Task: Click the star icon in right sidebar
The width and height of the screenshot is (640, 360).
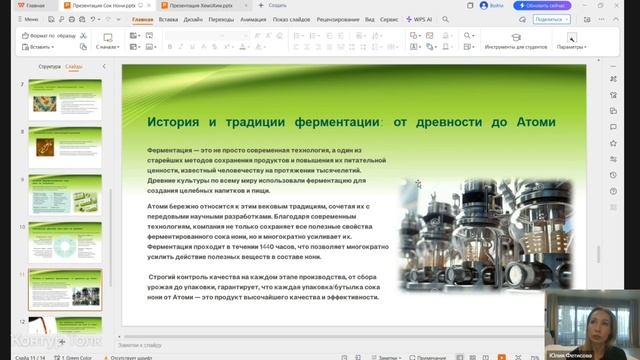Action: 613,143
